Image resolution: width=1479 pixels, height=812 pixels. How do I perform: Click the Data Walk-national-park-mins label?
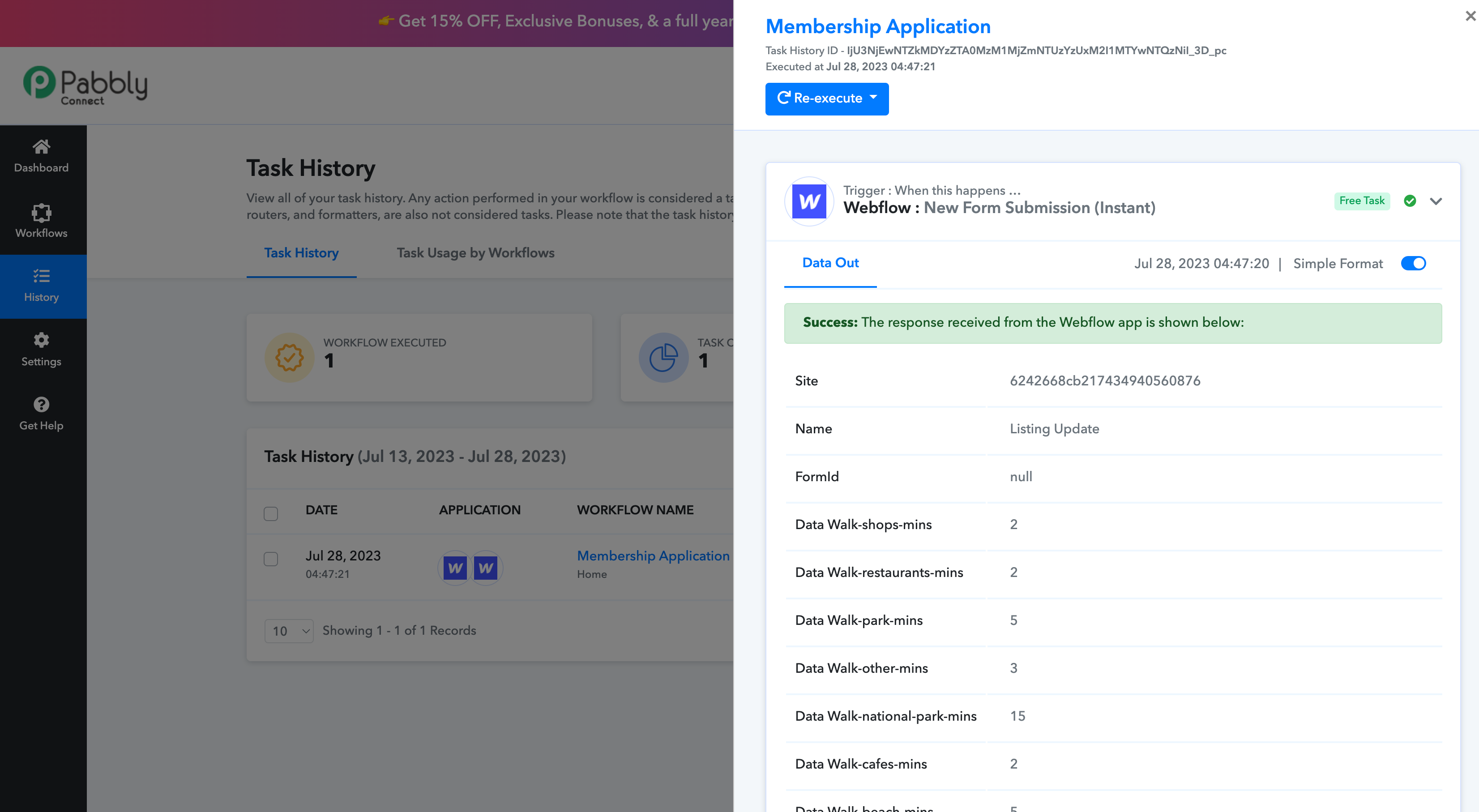(886, 716)
